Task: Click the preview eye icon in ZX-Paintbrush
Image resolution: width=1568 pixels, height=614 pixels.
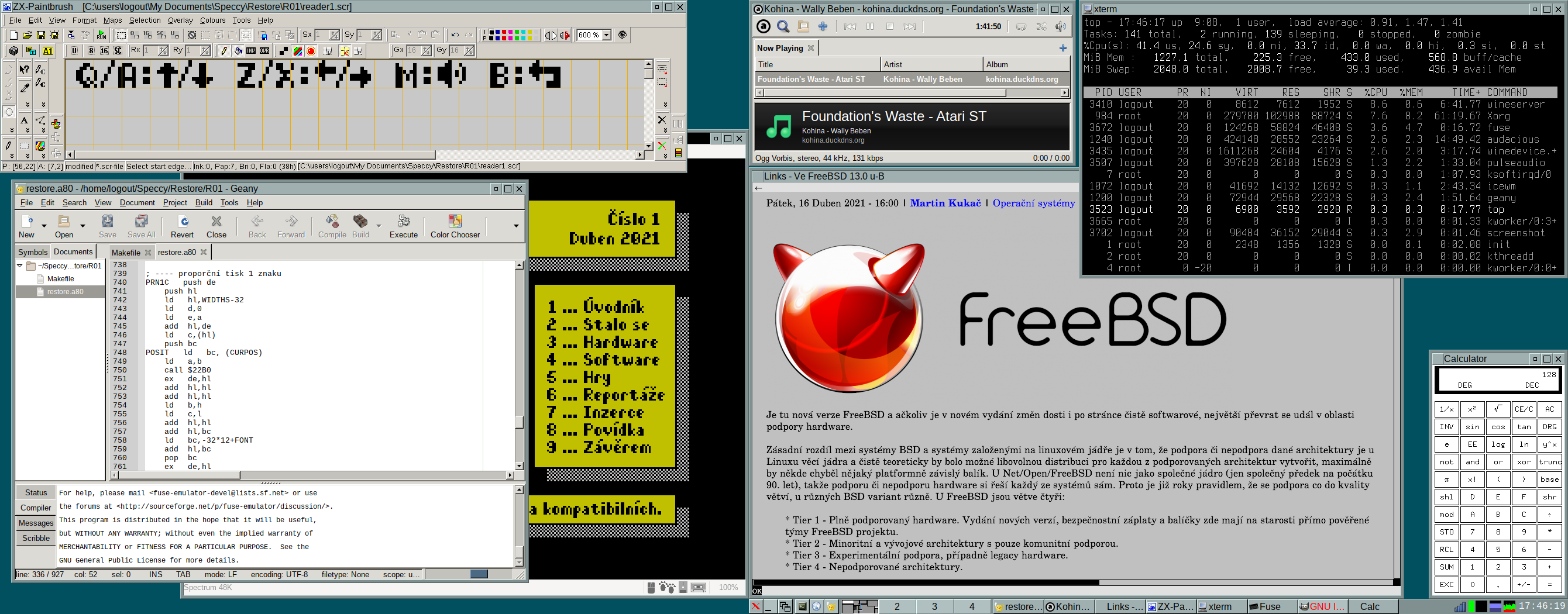Action: pyautogui.click(x=622, y=35)
